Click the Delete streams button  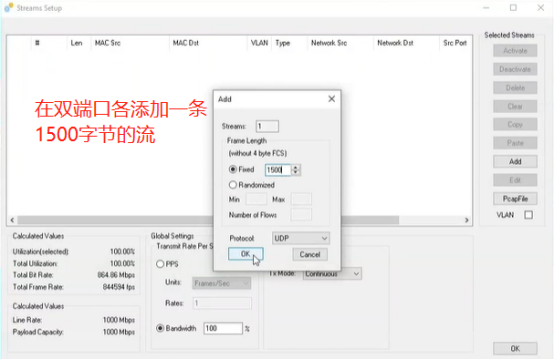[x=515, y=88]
